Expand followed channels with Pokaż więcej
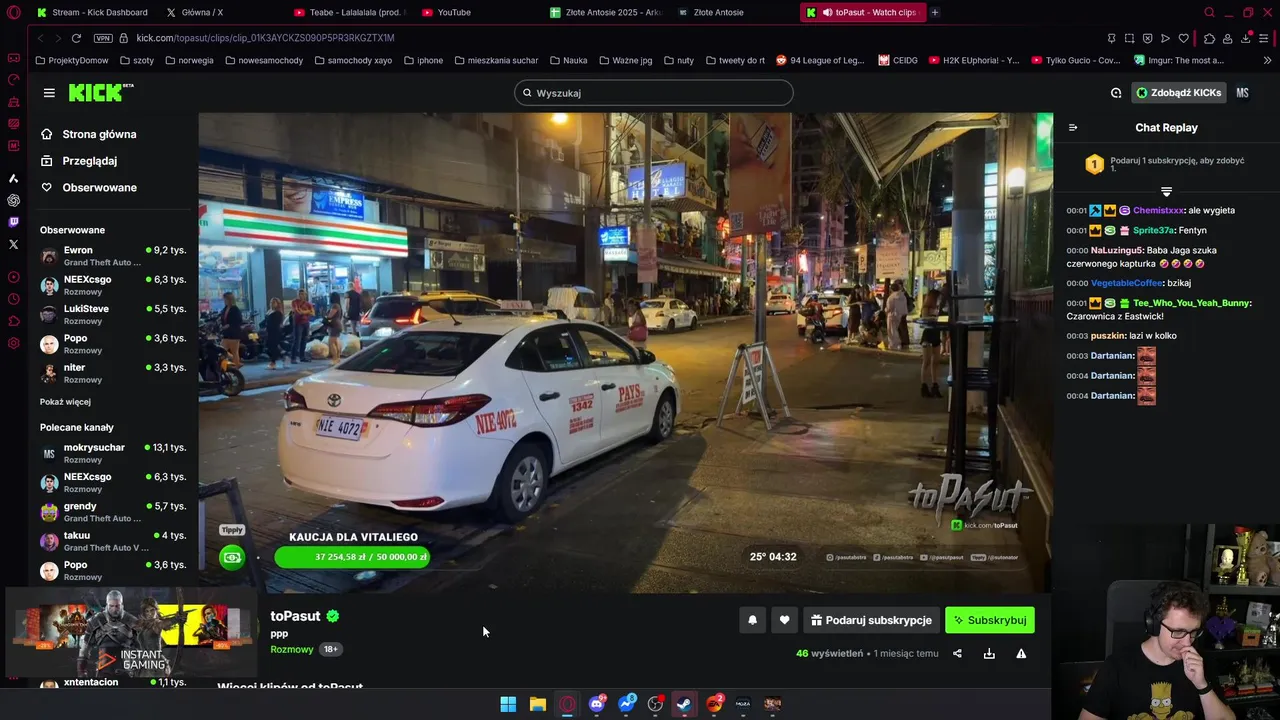This screenshot has height=720, width=1280. tap(65, 402)
